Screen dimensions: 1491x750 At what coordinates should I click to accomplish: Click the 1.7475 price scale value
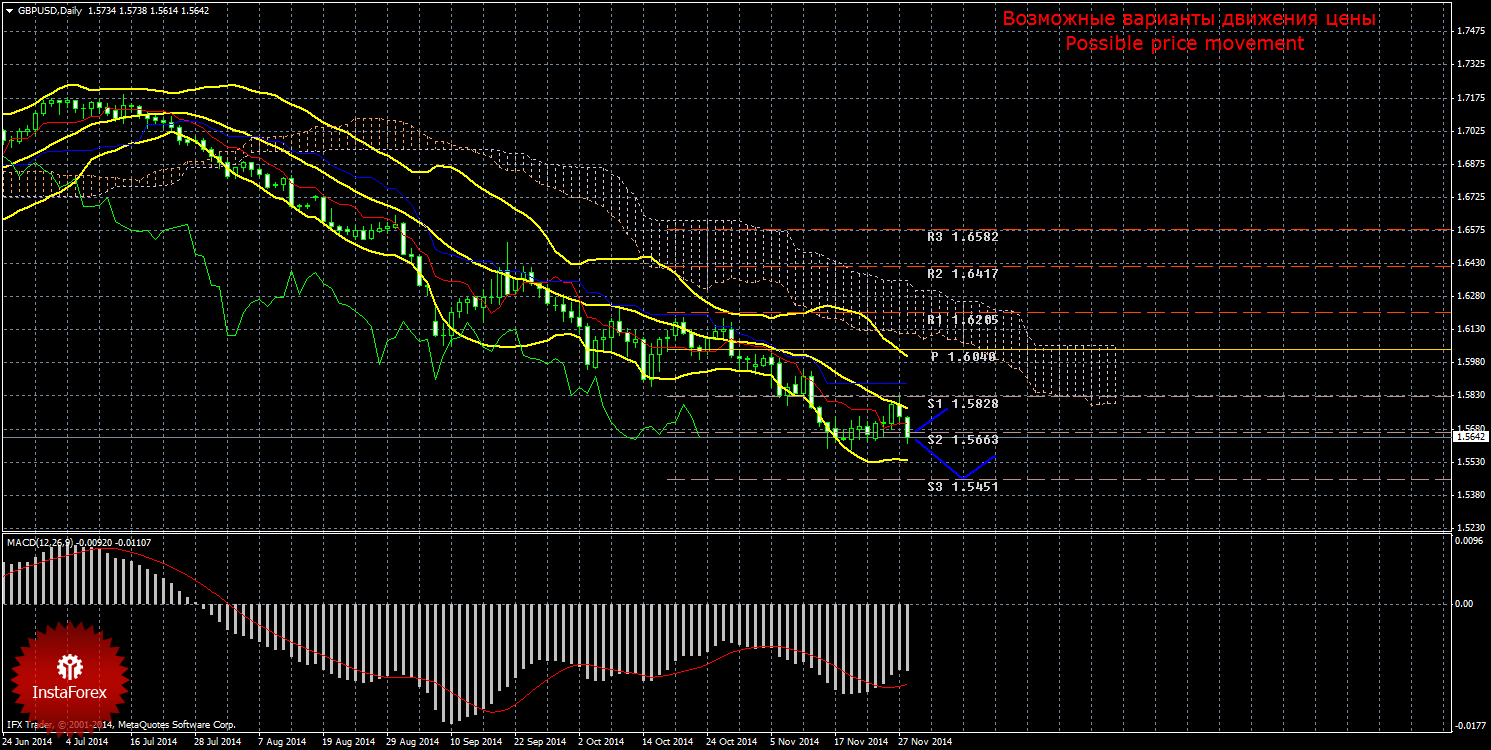tap(1470, 31)
